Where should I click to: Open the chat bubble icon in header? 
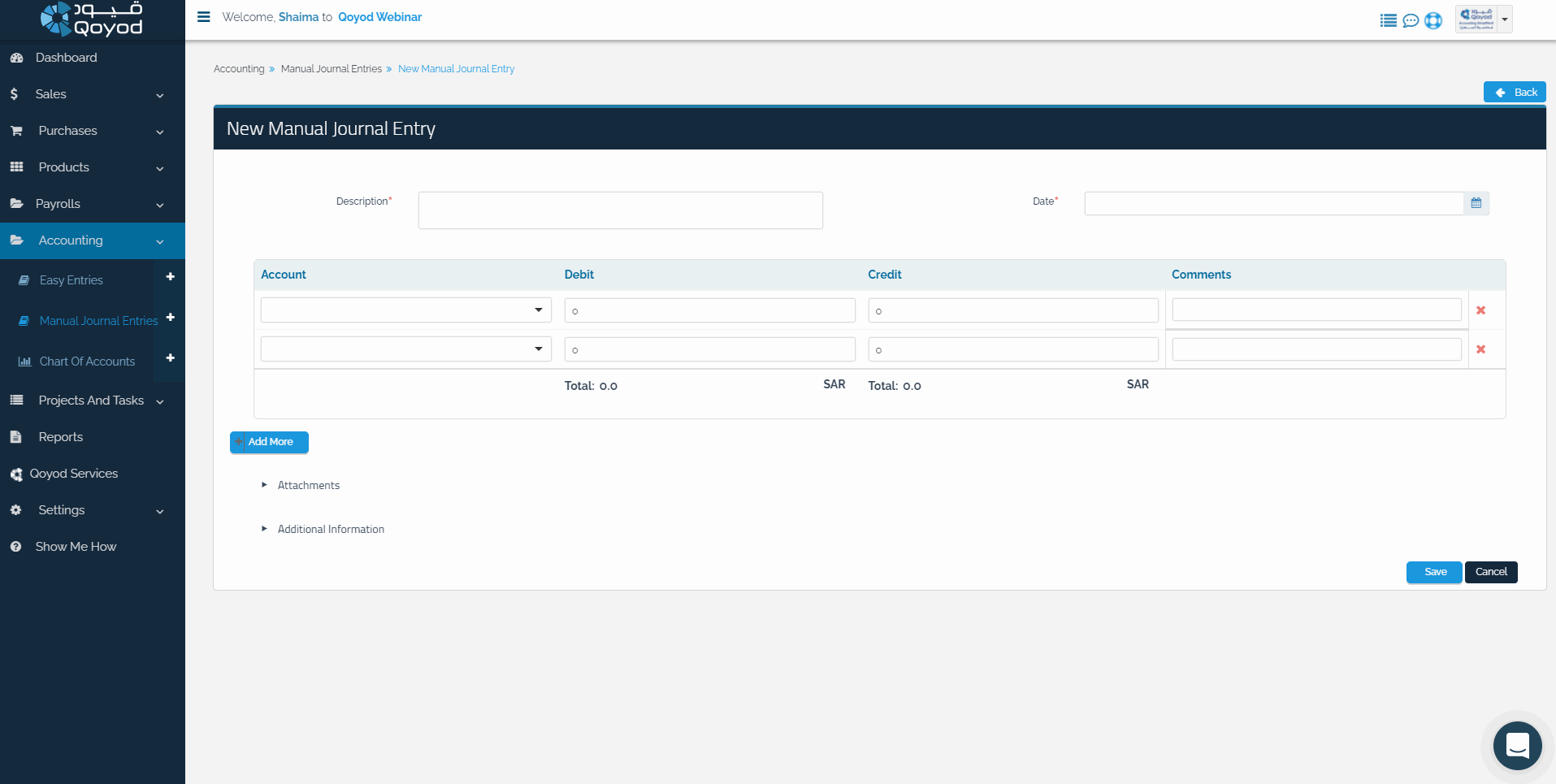[1411, 20]
